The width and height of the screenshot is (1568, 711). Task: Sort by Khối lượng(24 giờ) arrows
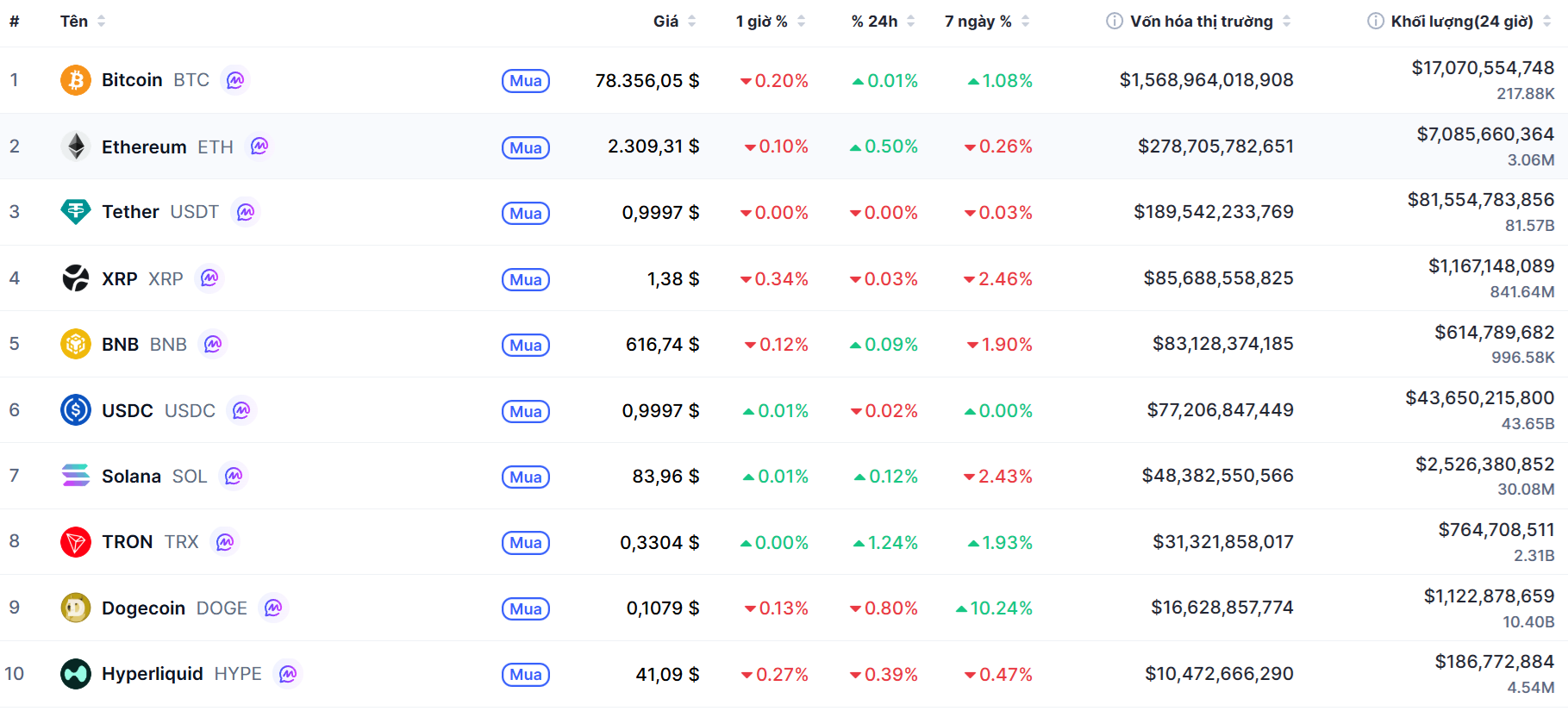[1546, 21]
